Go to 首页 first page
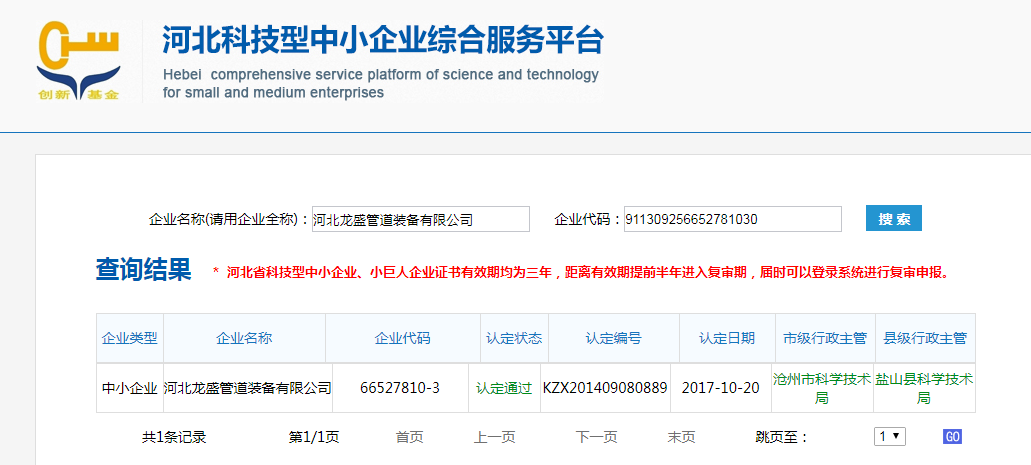The image size is (1031, 465). [x=409, y=437]
